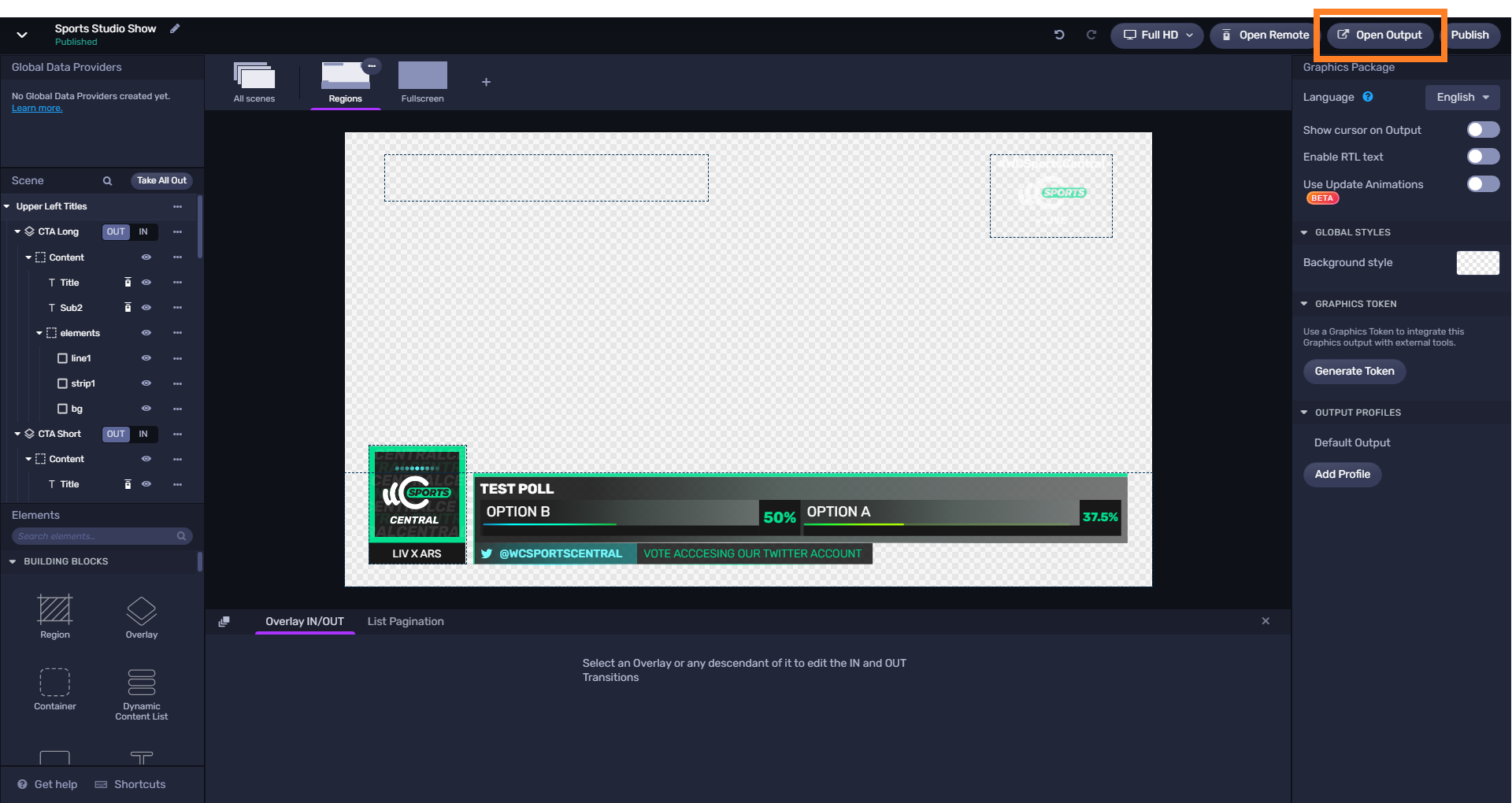Click the pencil icon to rename show
Image resolution: width=1512 pixels, height=803 pixels.
175,29
